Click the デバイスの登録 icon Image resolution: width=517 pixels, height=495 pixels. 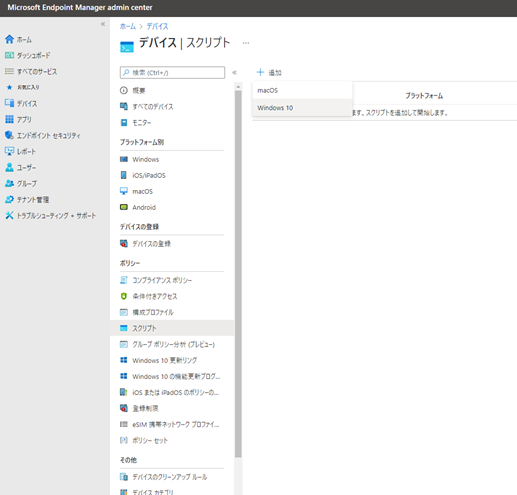(x=124, y=244)
